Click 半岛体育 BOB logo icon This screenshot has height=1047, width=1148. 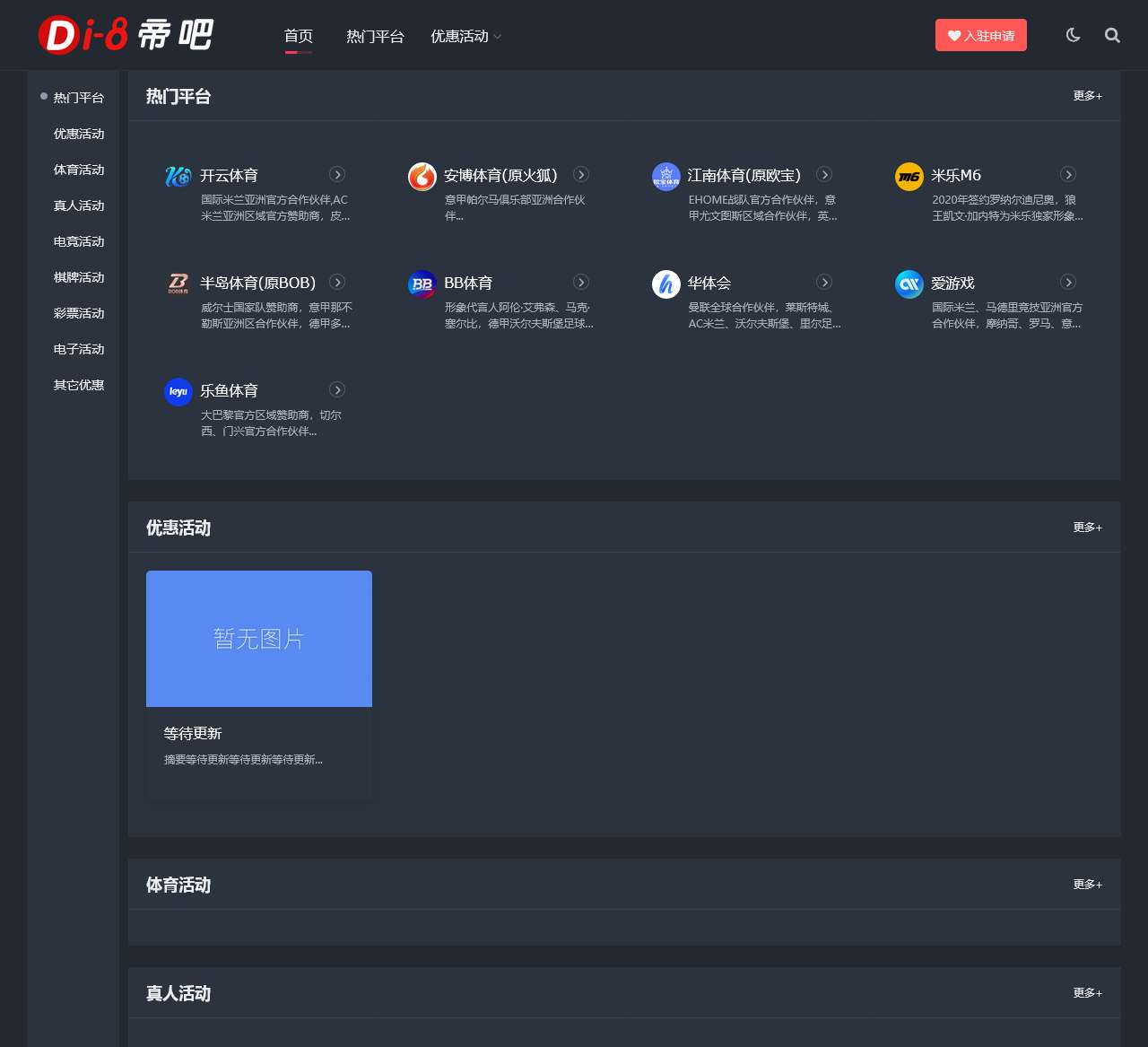178,284
